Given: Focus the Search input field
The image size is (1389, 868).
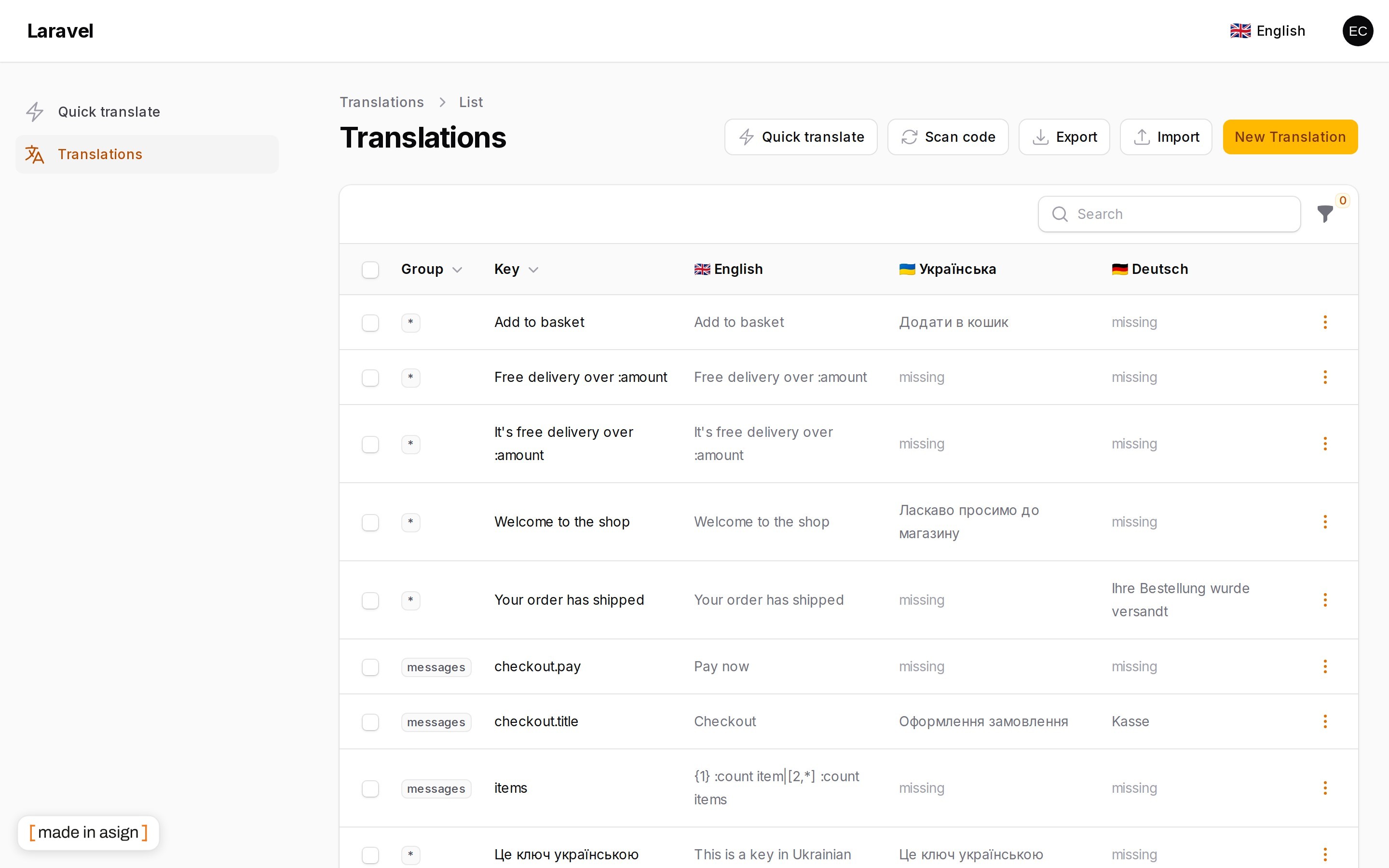Looking at the screenshot, I should pyautogui.click(x=1169, y=214).
